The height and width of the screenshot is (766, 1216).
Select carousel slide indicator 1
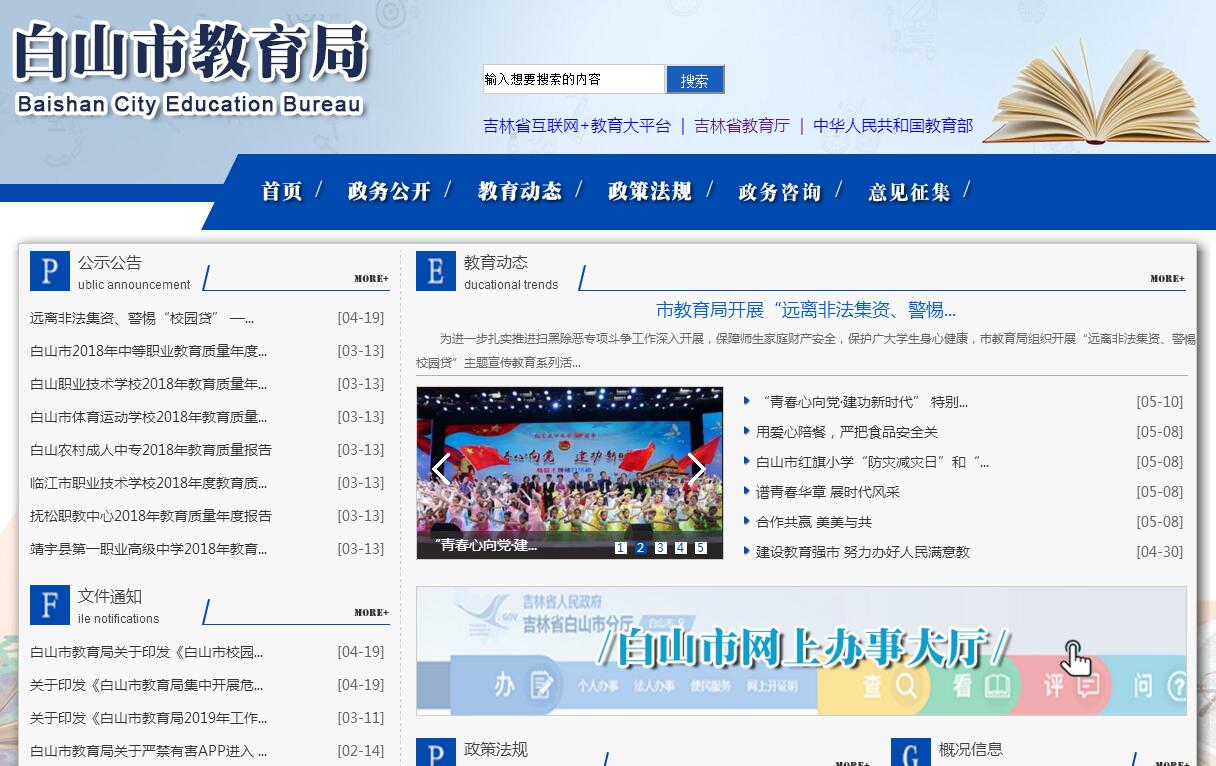[620, 548]
